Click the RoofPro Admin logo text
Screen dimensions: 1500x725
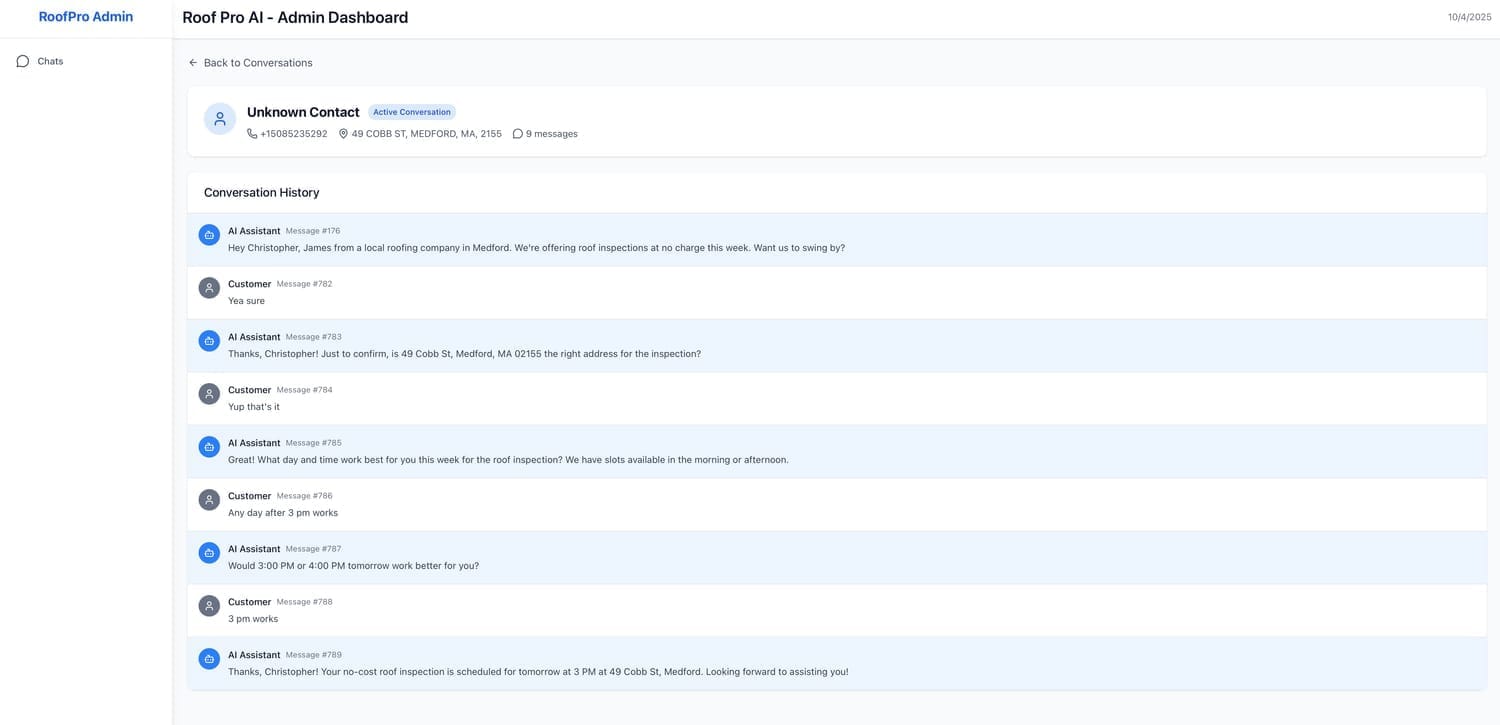click(x=86, y=17)
